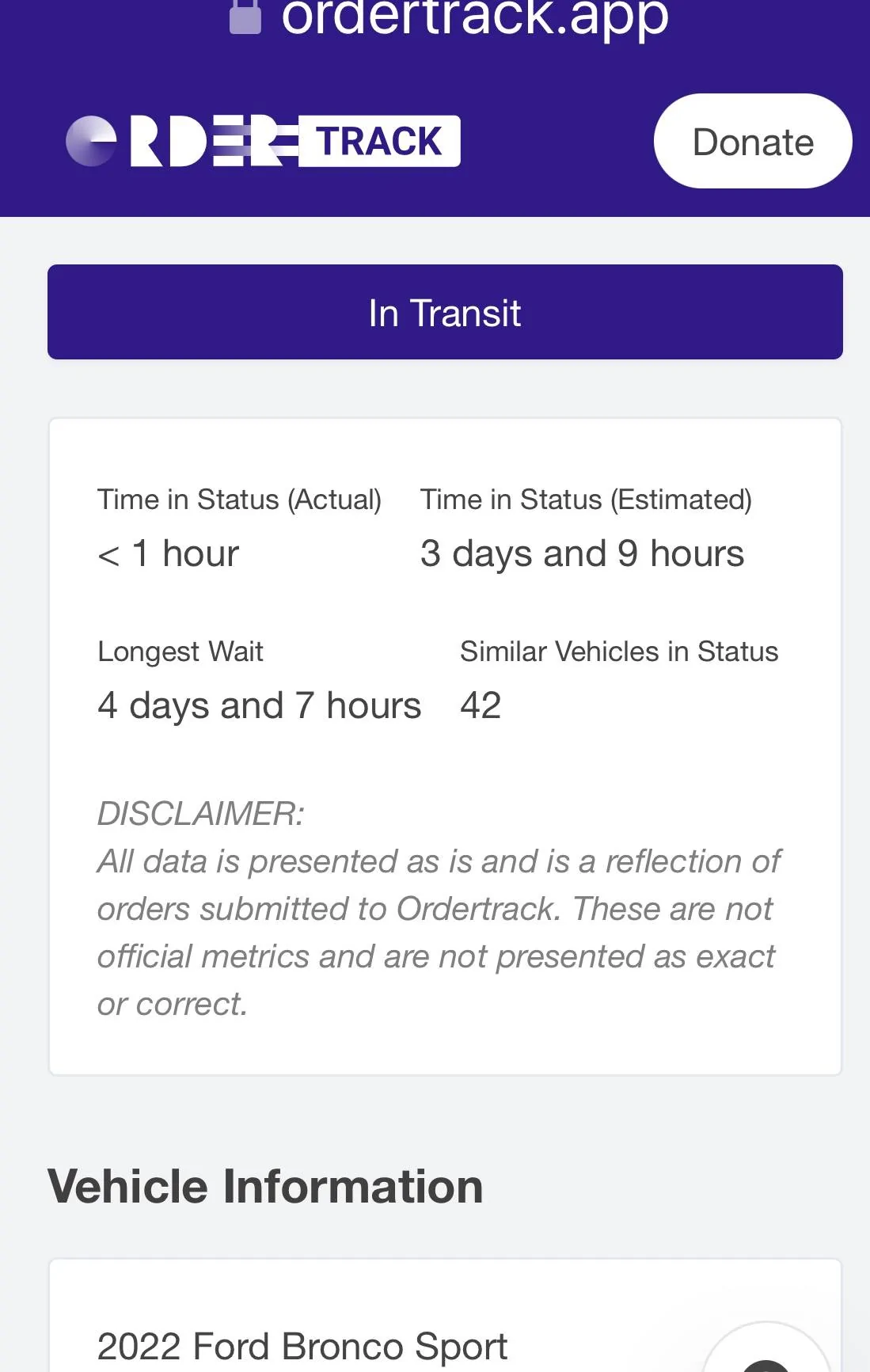Click the Time in Status (Actual) label
Image resolution: width=870 pixels, height=1372 pixels.
239,500
